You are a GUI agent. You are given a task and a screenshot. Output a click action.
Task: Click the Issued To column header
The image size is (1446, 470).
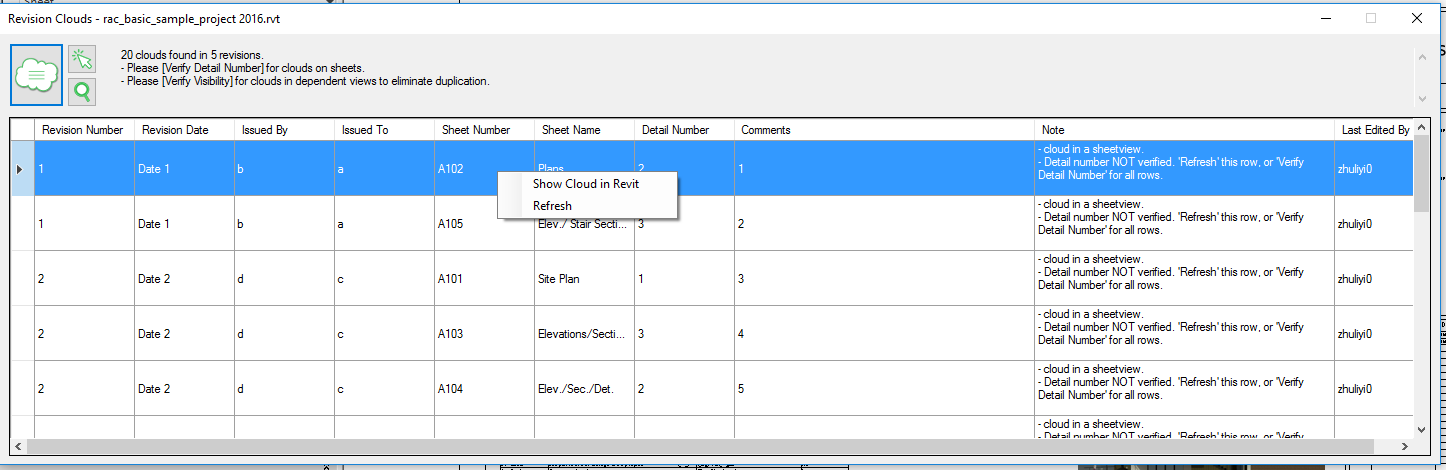coord(384,130)
